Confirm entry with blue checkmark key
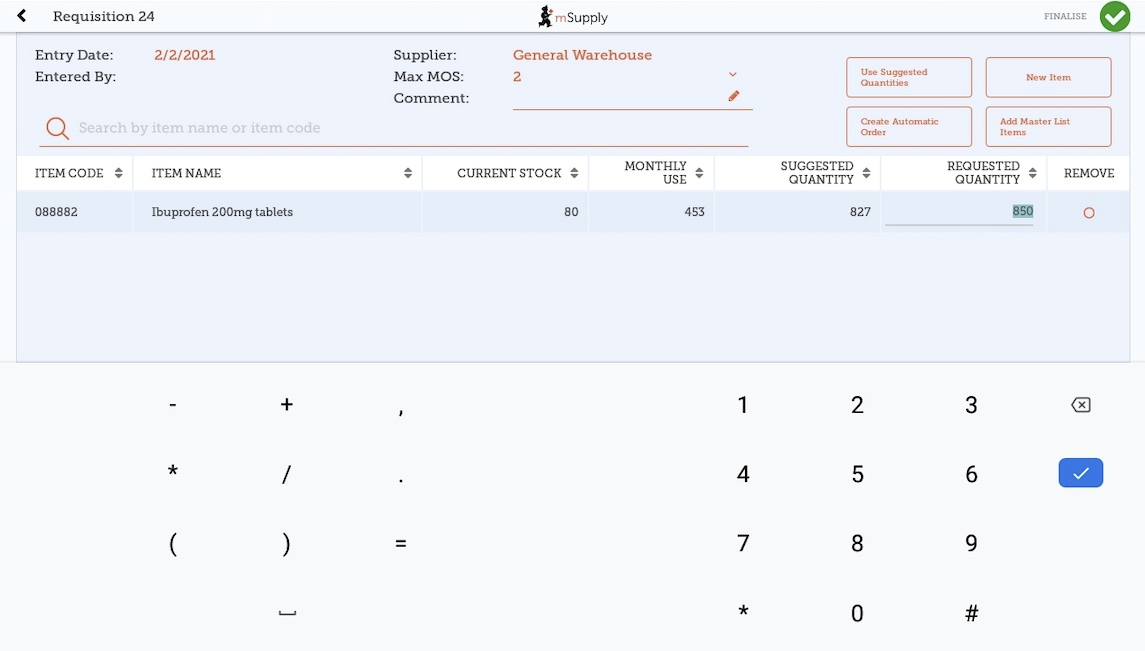Viewport: 1145px width, 651px height. click(x=1080, y=473)
